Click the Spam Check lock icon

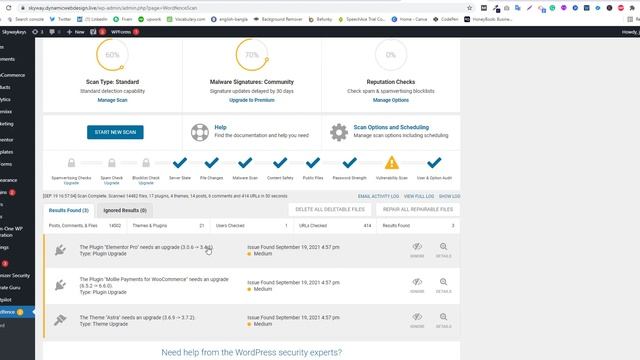[112, 163]
